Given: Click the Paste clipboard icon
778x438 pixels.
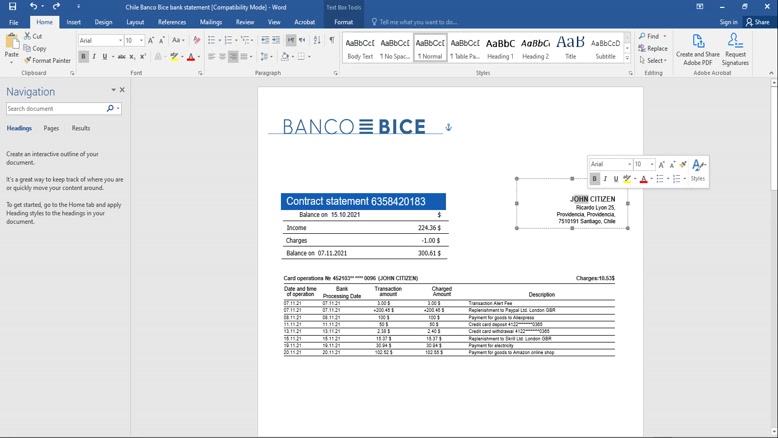Looking at the screenshot, I should [x=11, y=43].
